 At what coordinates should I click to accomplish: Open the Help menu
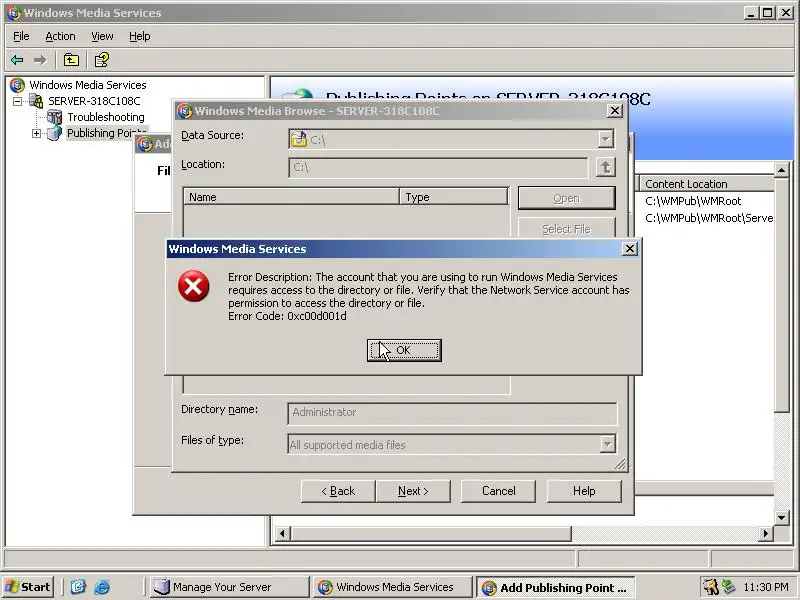click(x=139, y=36)
